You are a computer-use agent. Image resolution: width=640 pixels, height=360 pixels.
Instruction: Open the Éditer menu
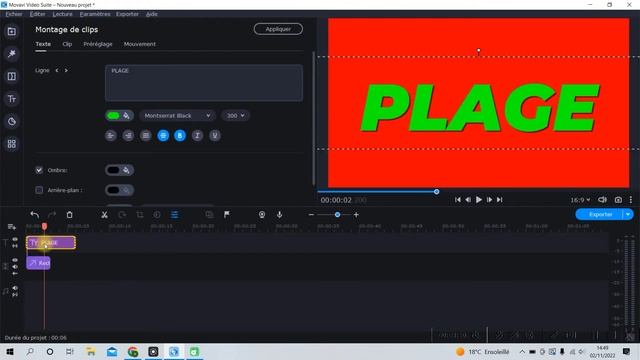pyautogui.click(x=38, y=14)
